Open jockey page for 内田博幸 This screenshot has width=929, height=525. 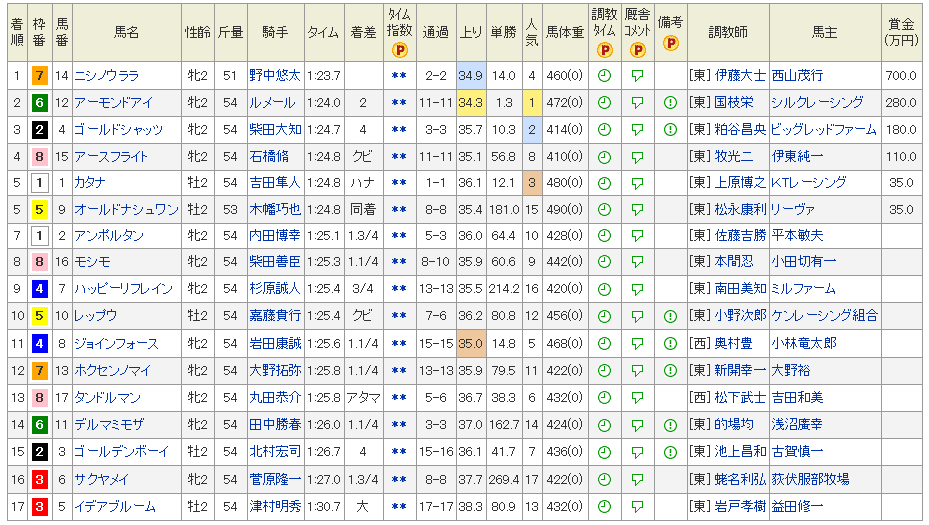[x=275, y=236]
